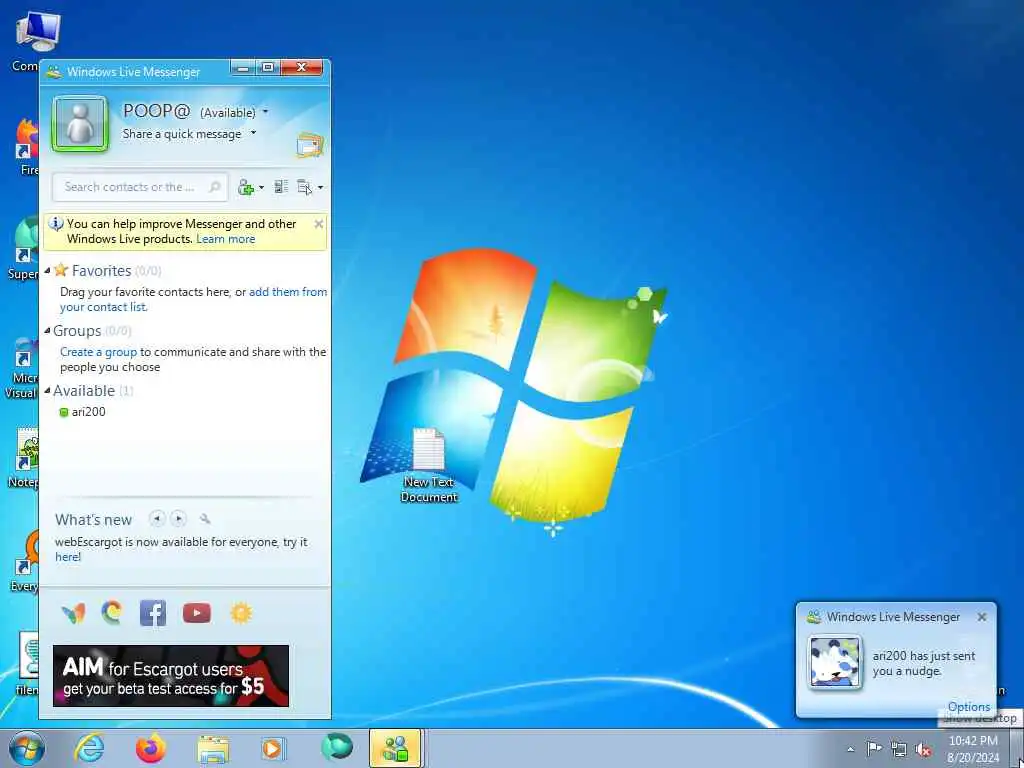Open the YouTube icon in Messenger

click(197, 613)
